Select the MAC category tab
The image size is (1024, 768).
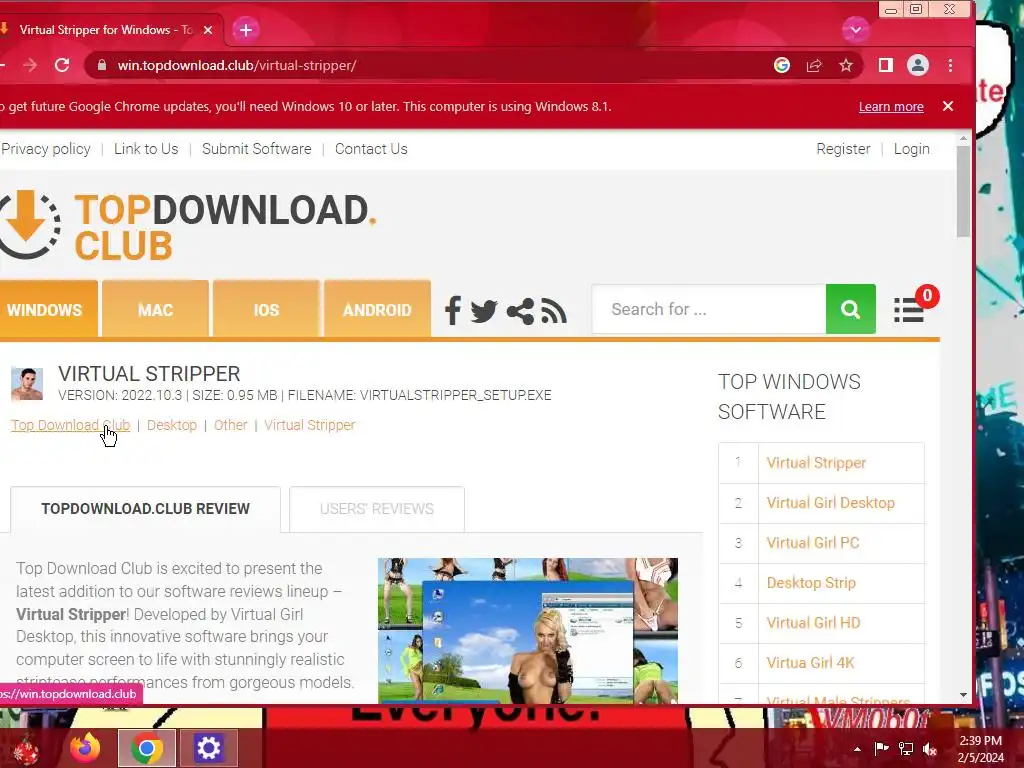(155, 309)
